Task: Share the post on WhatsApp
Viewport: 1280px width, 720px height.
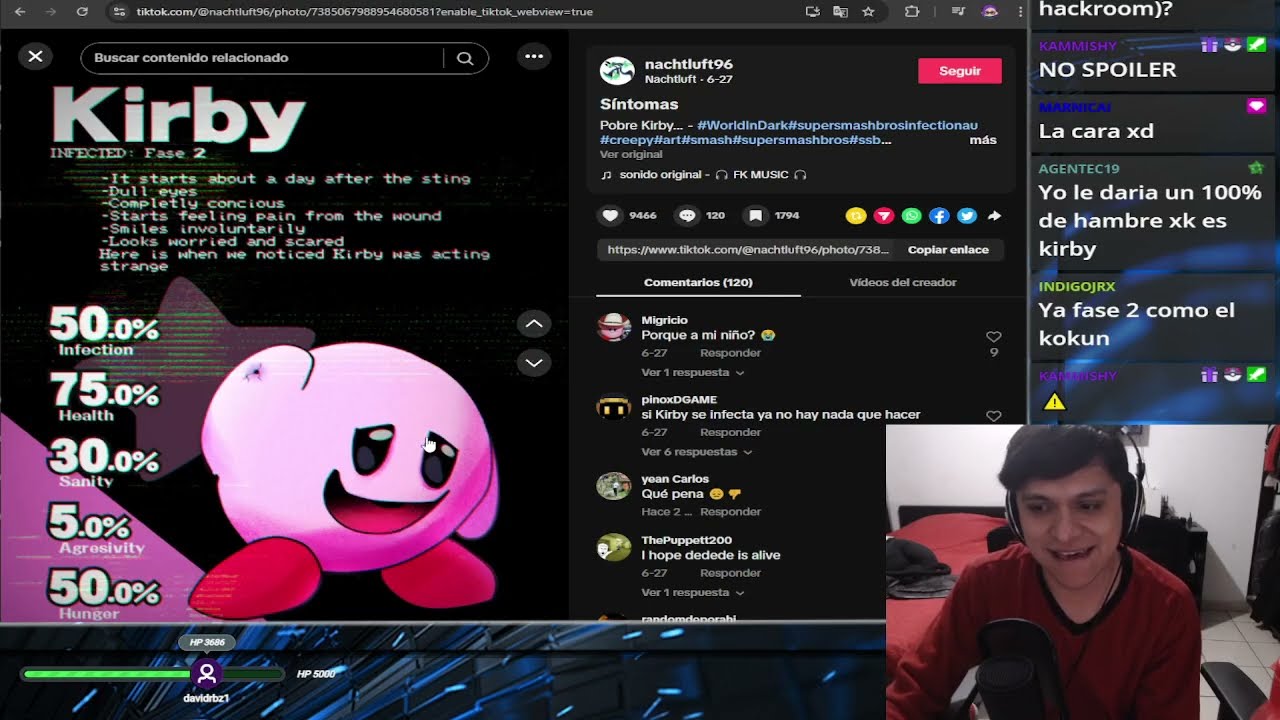Action: click(911, 215)
